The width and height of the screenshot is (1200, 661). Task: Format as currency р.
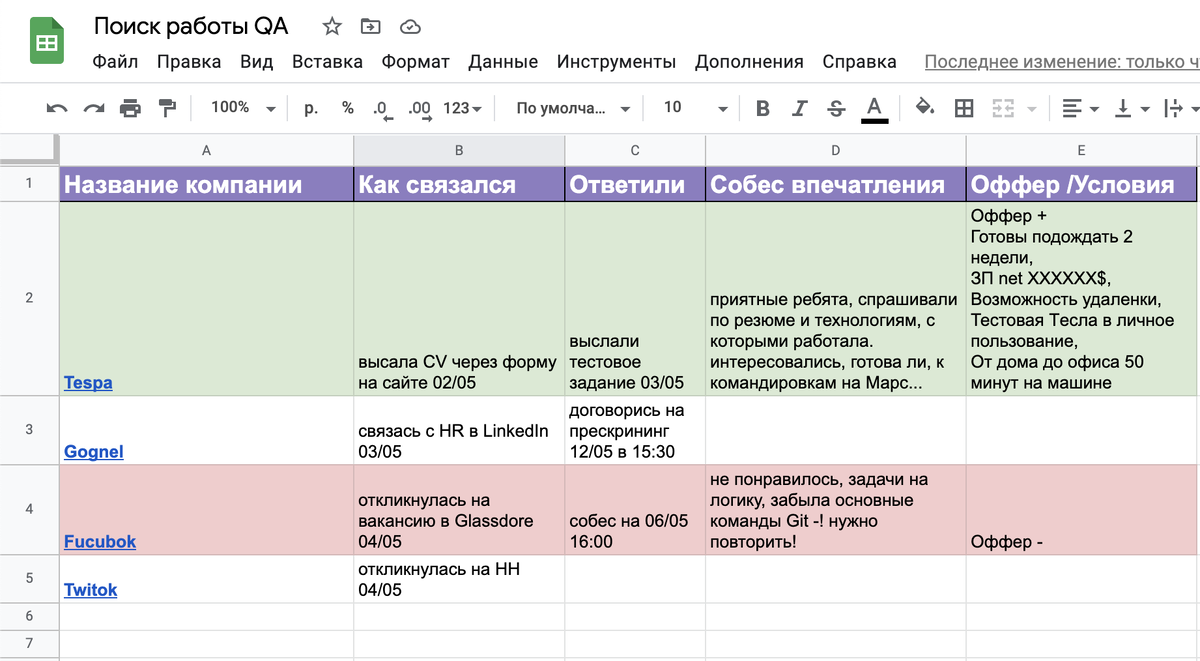coord(311,108)
